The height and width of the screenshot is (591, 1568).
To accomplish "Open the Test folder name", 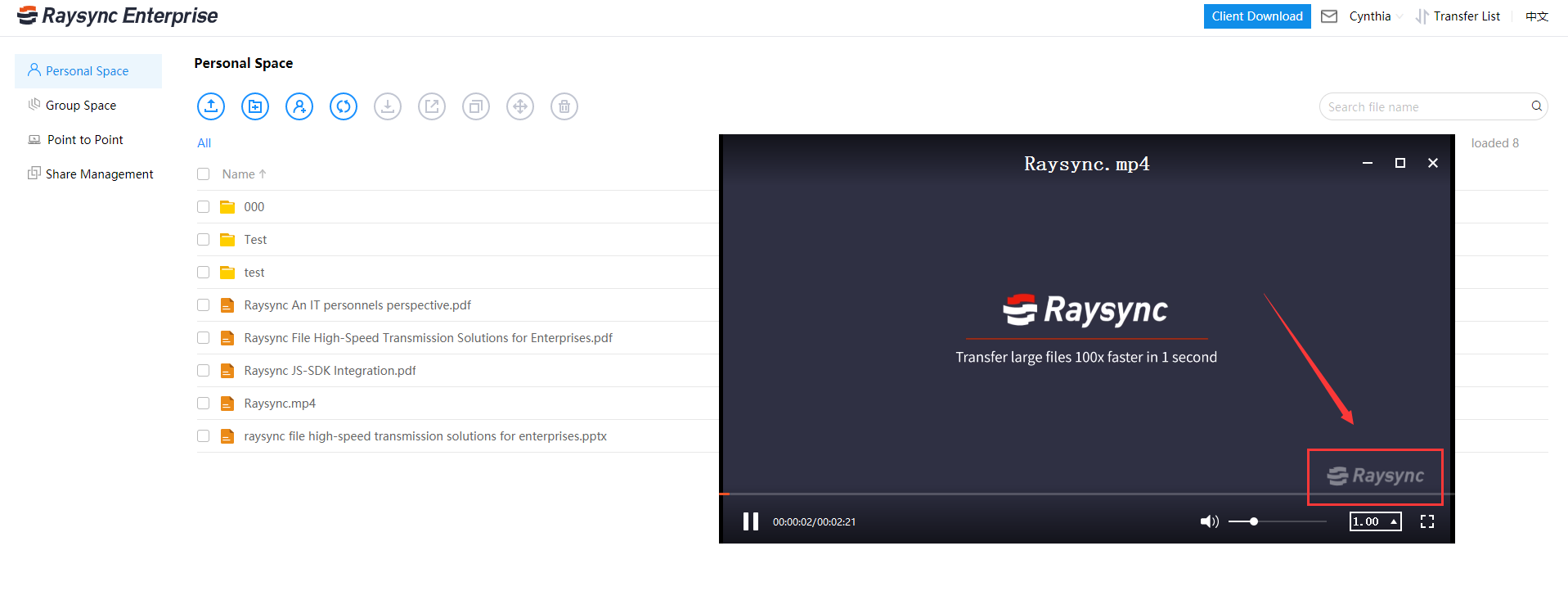I will 255,240.
